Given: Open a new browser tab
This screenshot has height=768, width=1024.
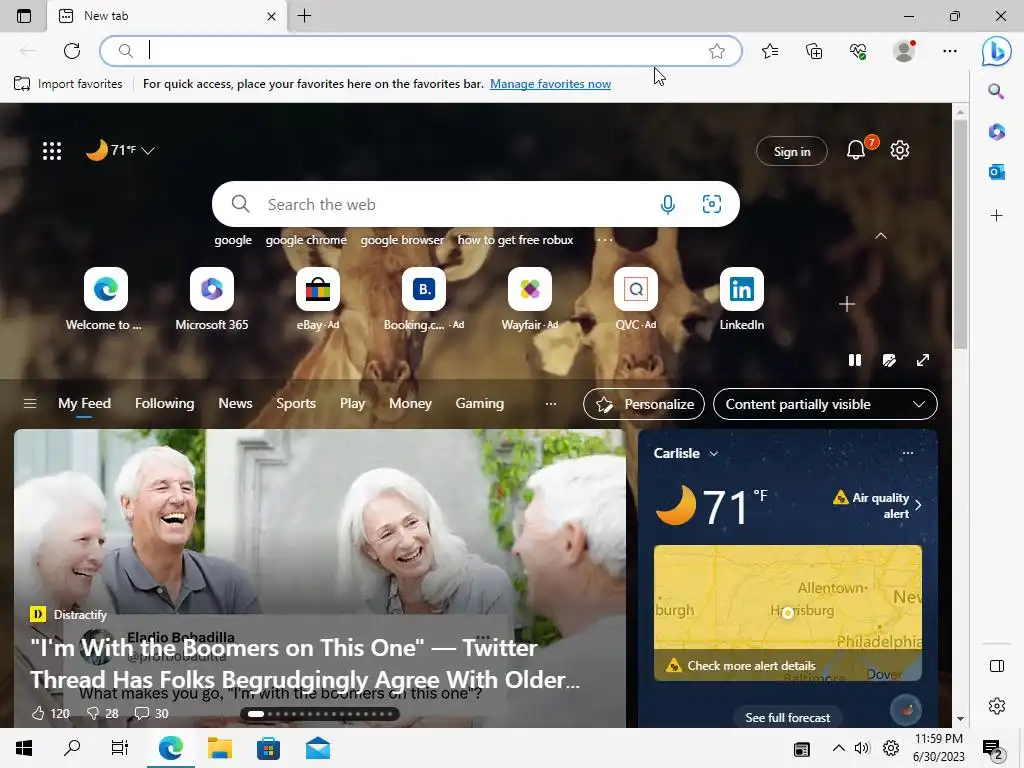Looking at the screenshot, I should 304,16.
